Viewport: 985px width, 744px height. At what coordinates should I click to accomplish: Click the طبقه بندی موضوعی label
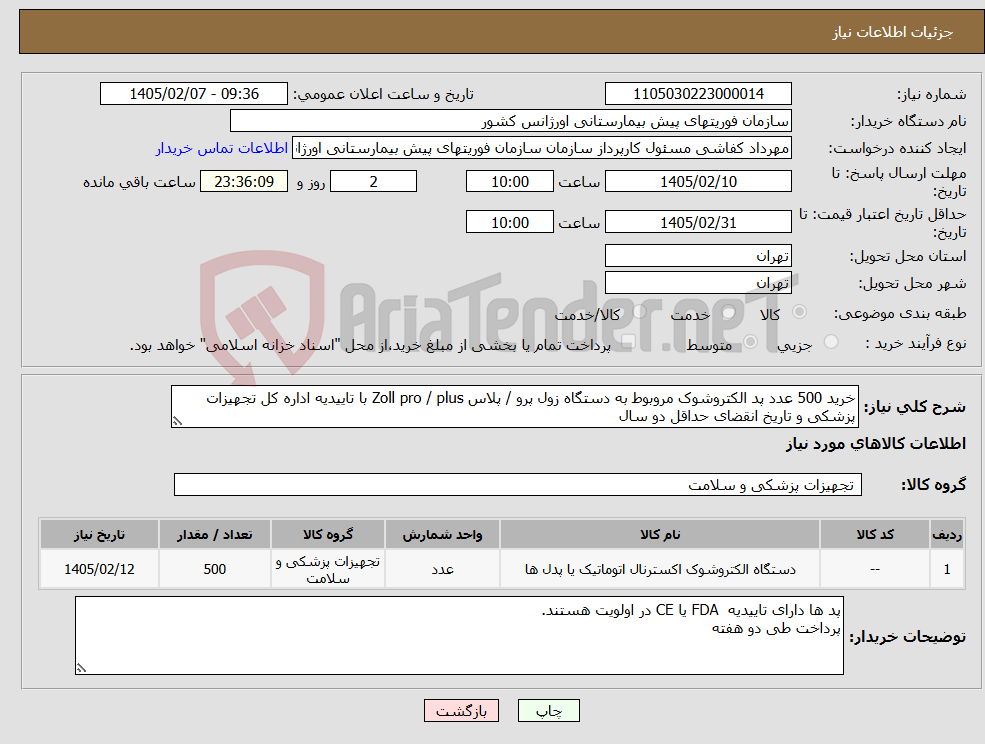(x=900, y=313)
